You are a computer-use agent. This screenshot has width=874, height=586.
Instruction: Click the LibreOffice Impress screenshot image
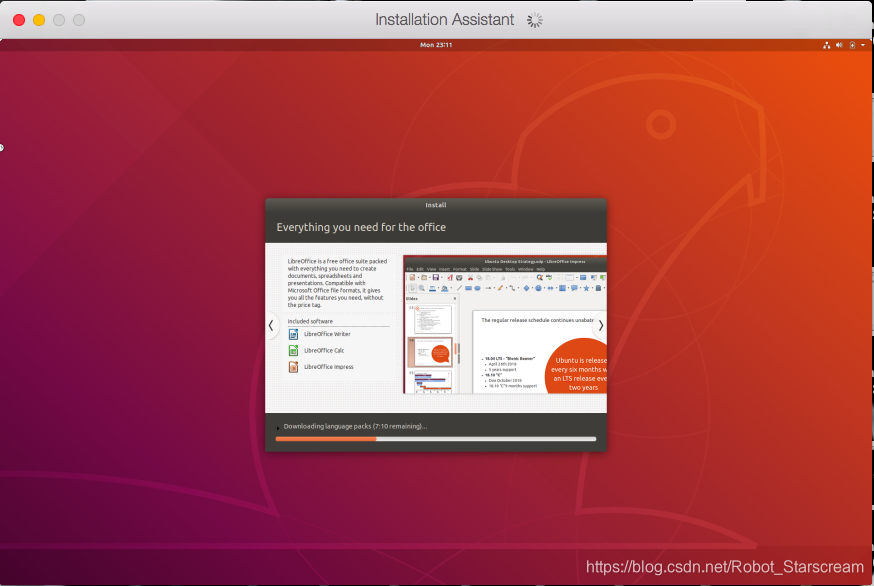coord(504,325)
